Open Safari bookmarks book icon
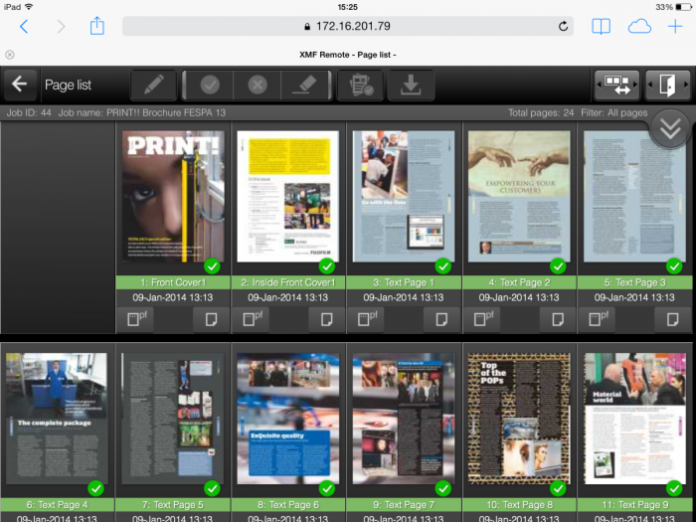 point(600,27)
